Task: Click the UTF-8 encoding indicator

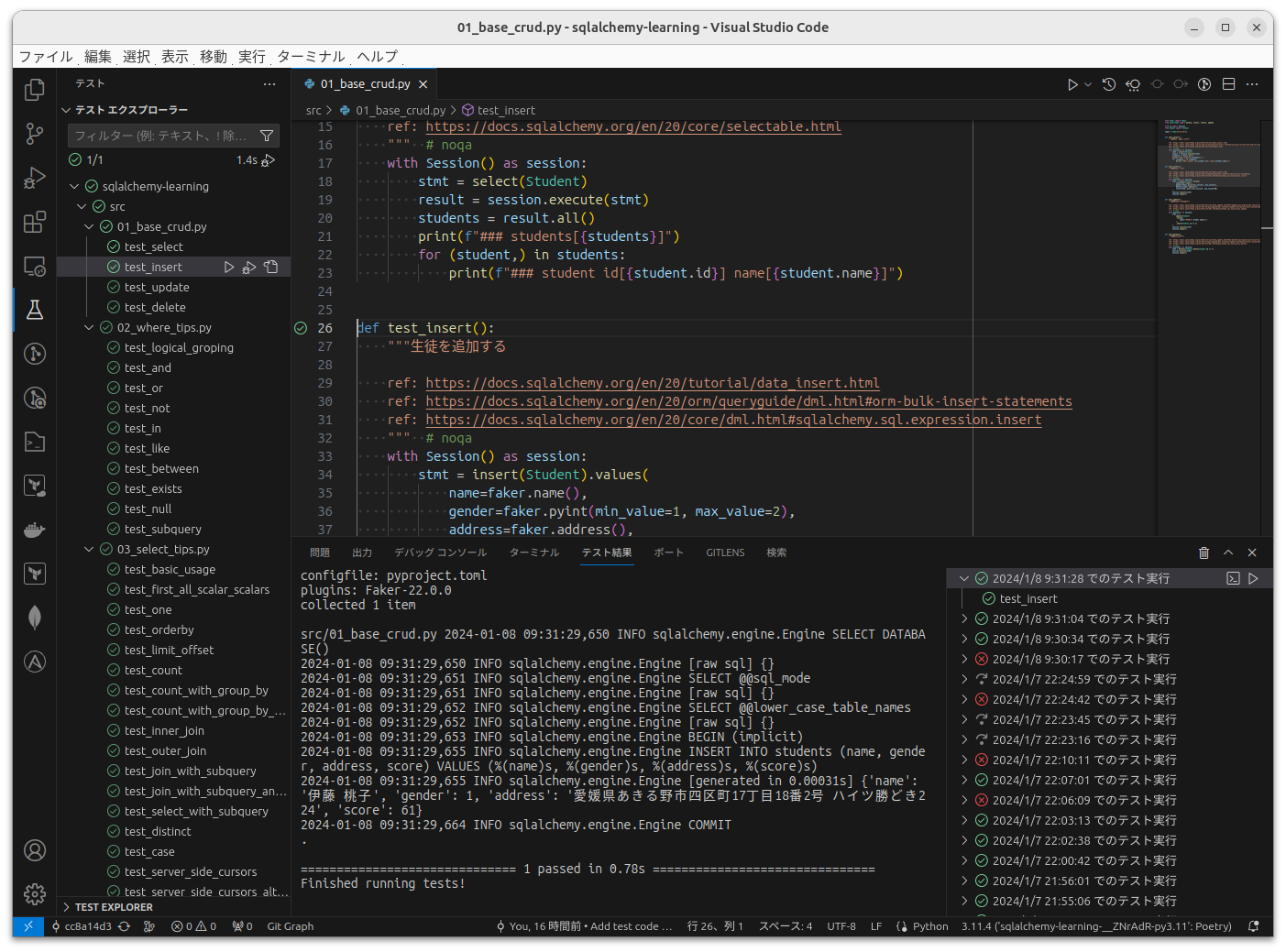Action: (841, 926)
